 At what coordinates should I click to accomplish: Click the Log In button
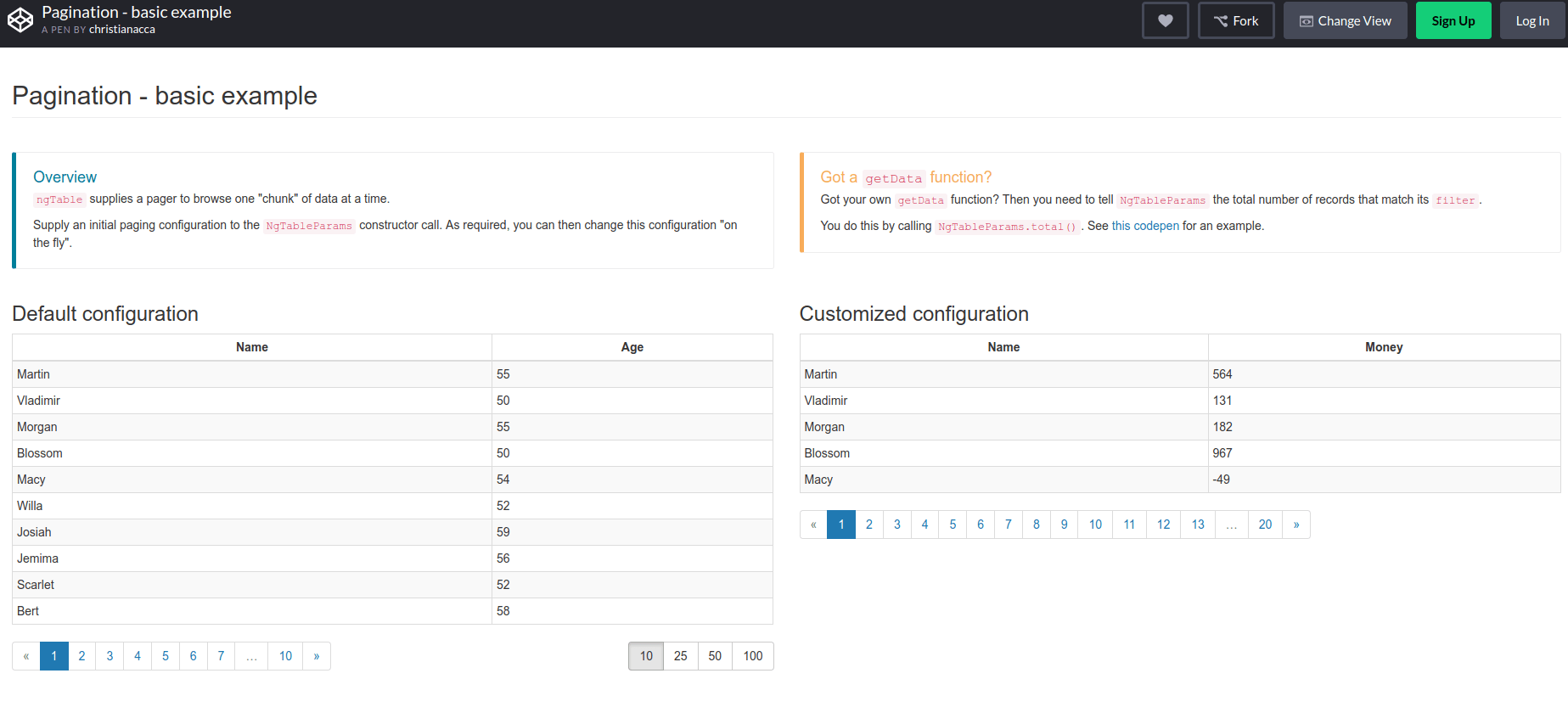pos(1531,21)
